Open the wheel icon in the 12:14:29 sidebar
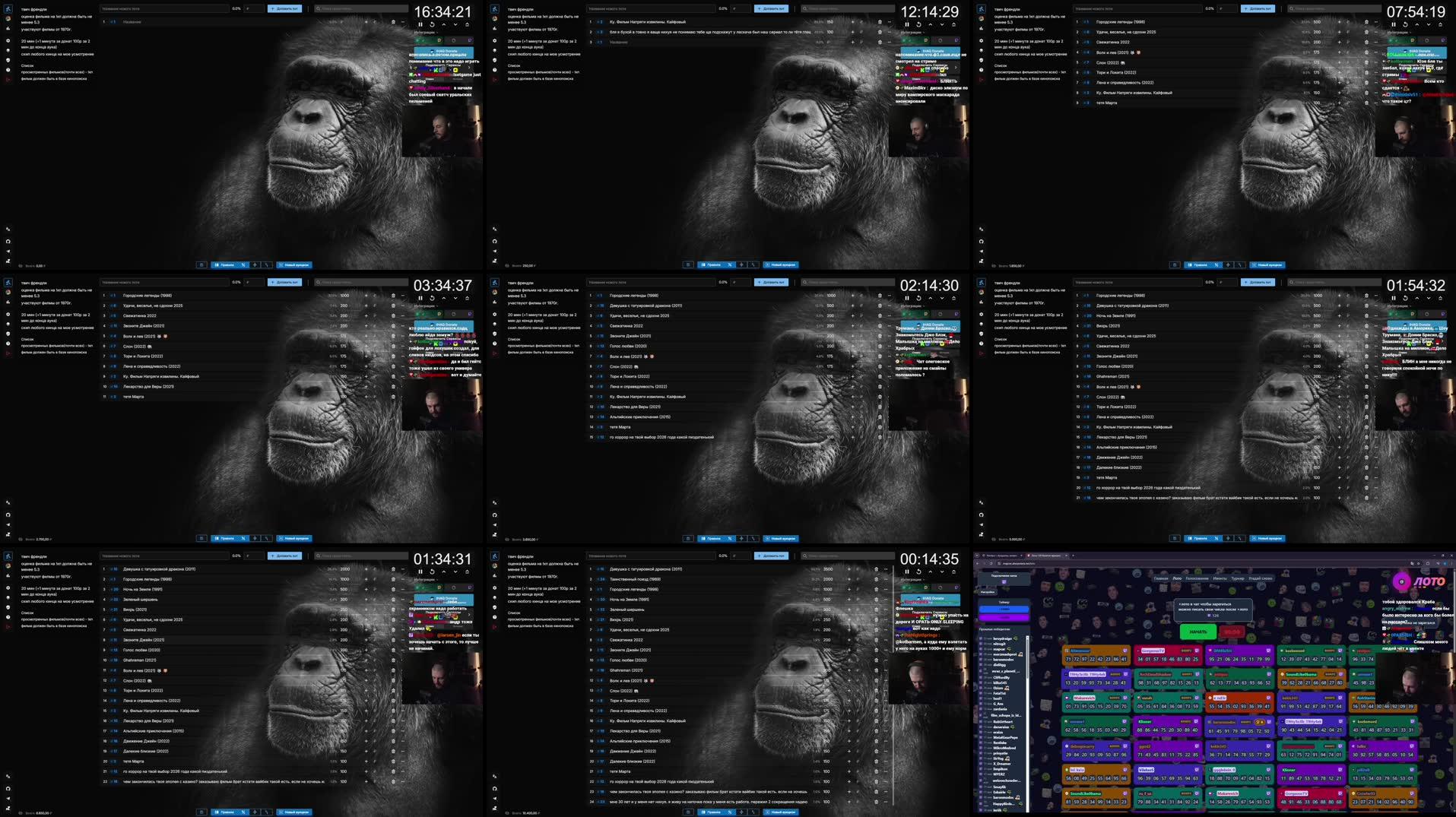This screenshot has width=1456, height=817. pos(494,18)
